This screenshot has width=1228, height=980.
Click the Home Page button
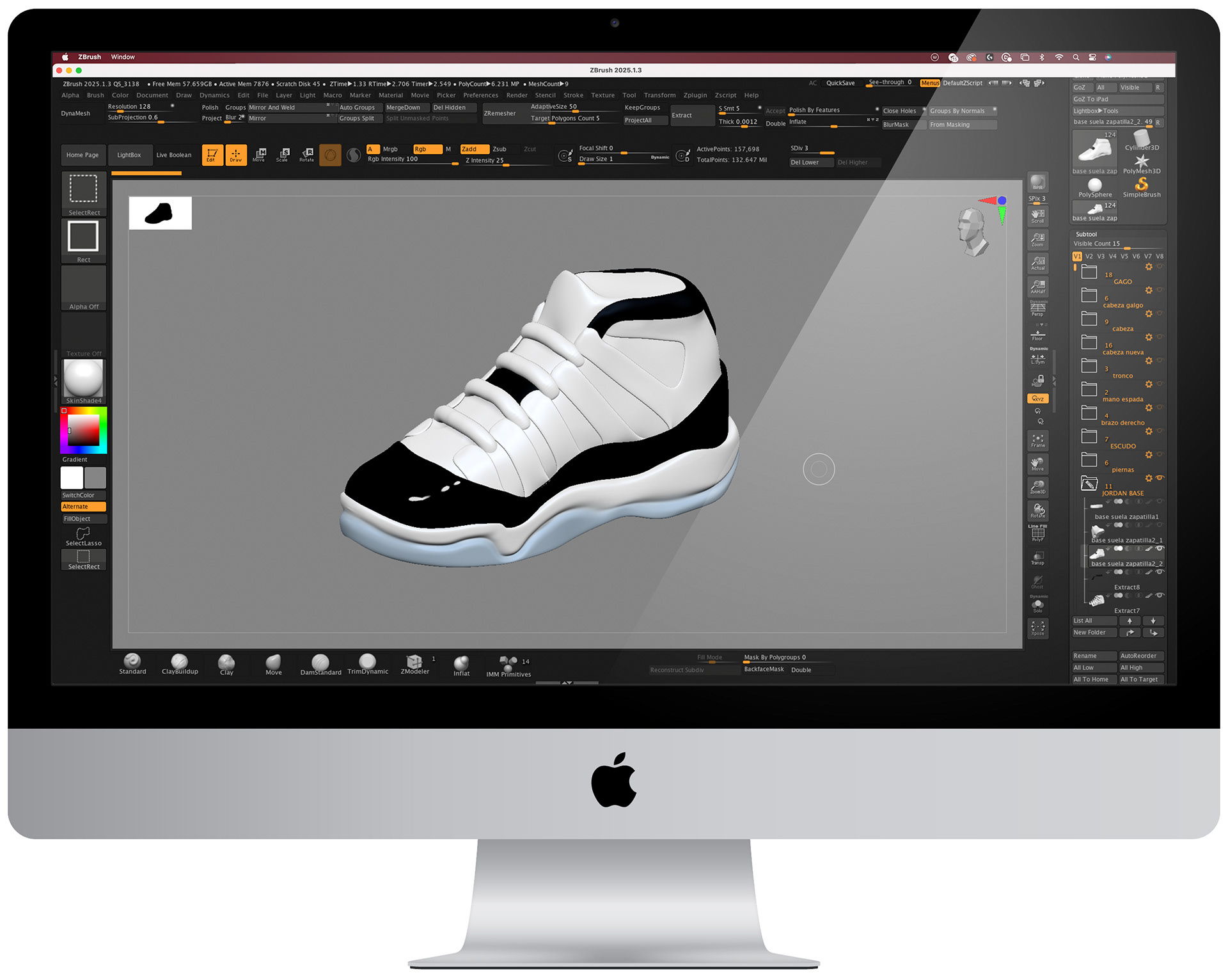[83, 155]
